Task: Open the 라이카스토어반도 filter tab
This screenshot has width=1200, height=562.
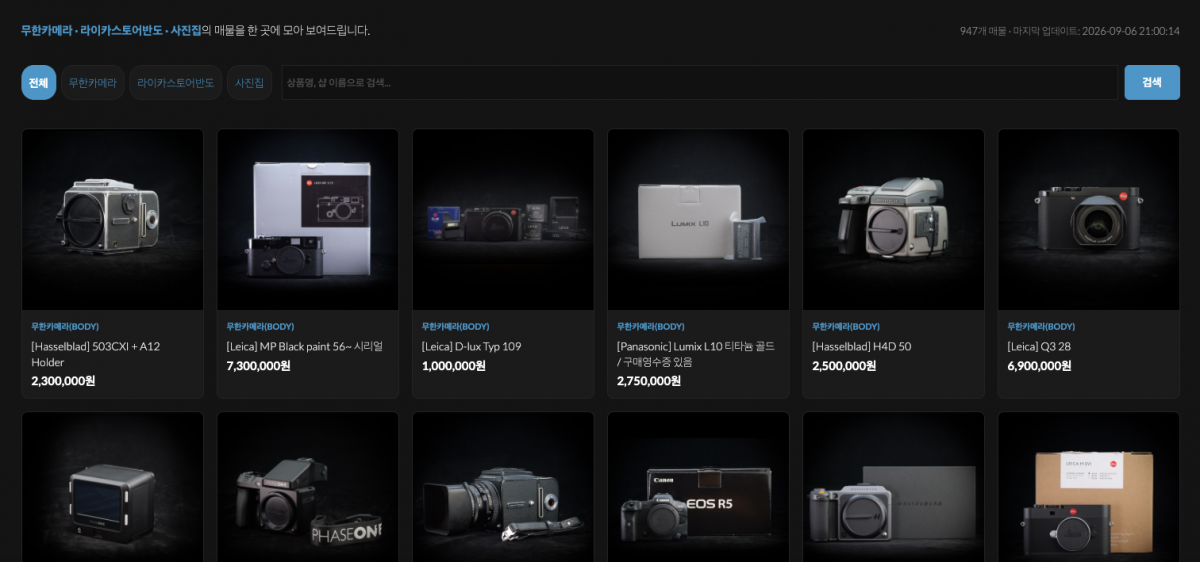Action: coord(175,82)
